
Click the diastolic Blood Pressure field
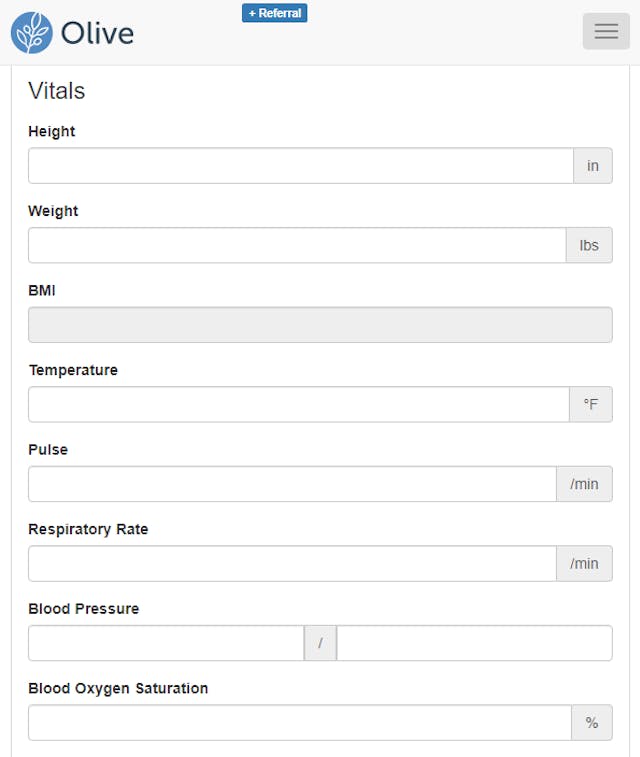475,643
